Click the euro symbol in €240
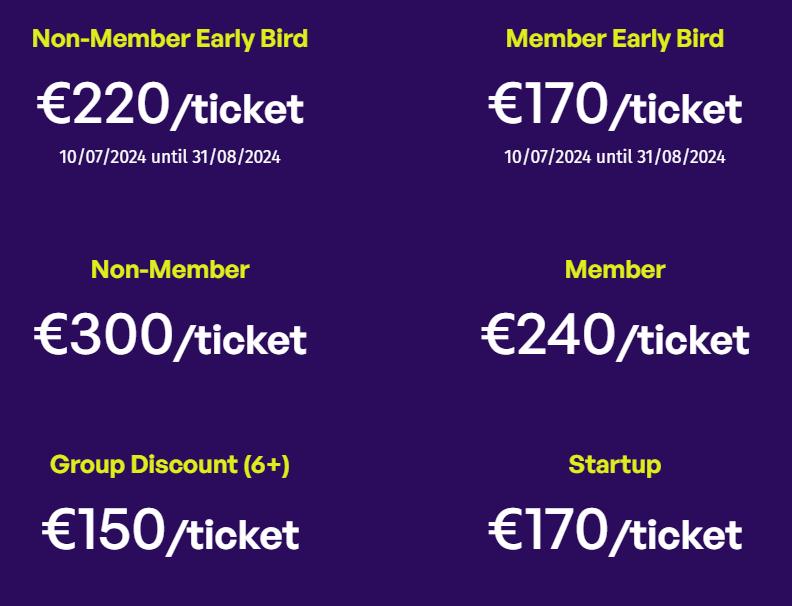 (499, 336)
